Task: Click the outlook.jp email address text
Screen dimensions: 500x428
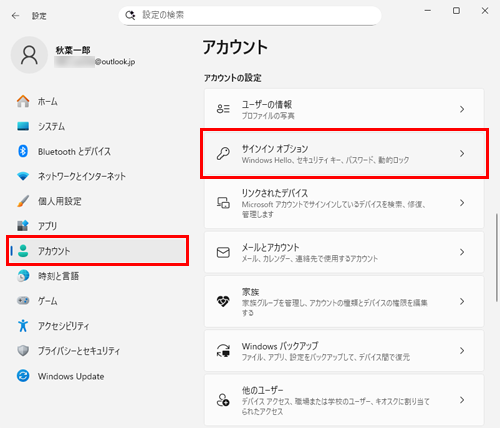Action: [115, 62]
